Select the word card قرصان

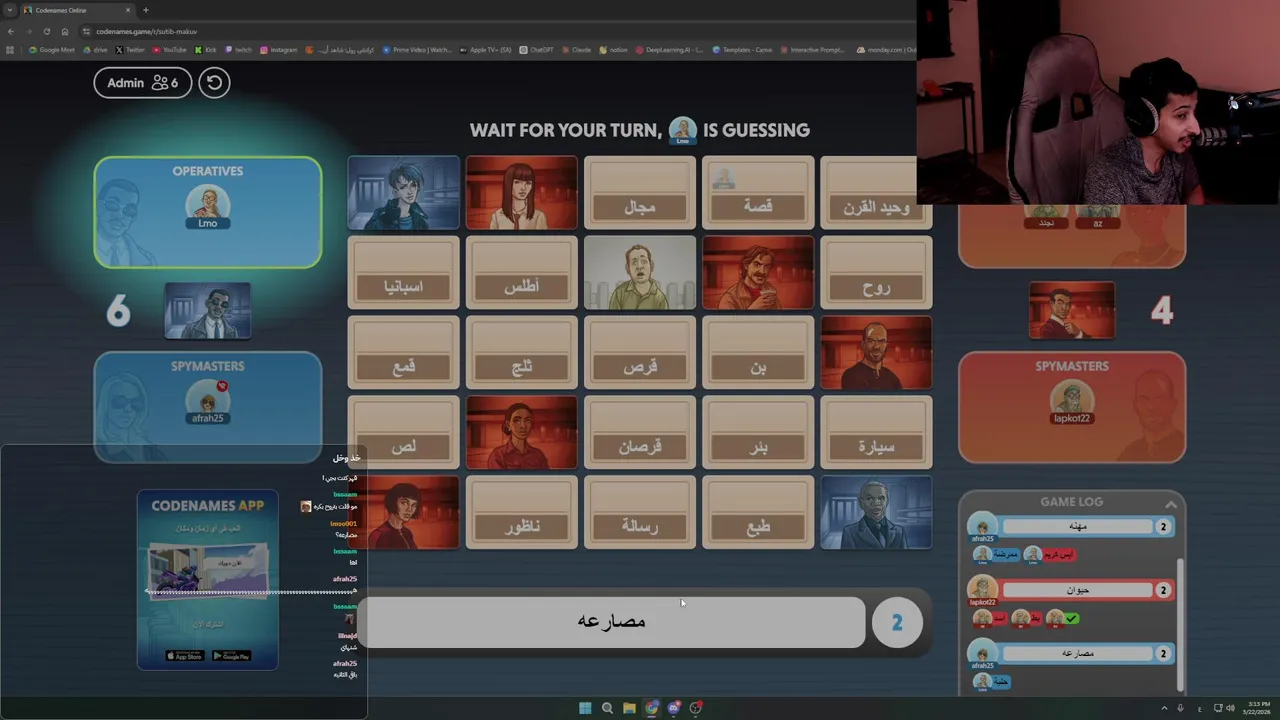(x=639, y=433)
